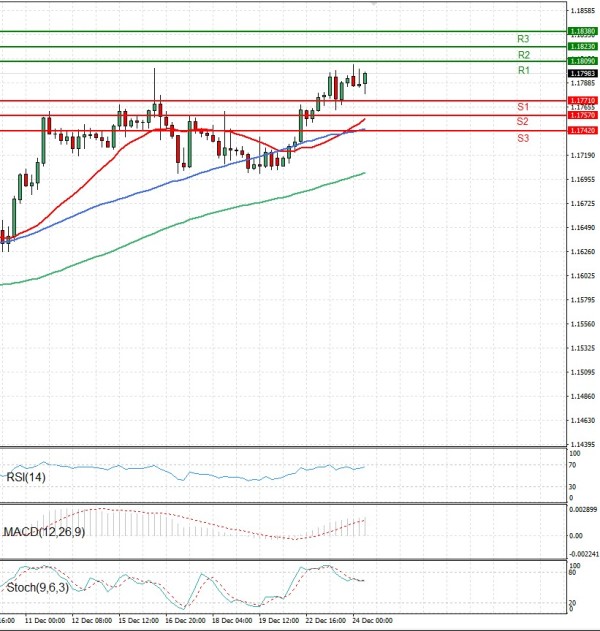
Task: Click the 1.17710 red price tag
Action: coord(582,100)
